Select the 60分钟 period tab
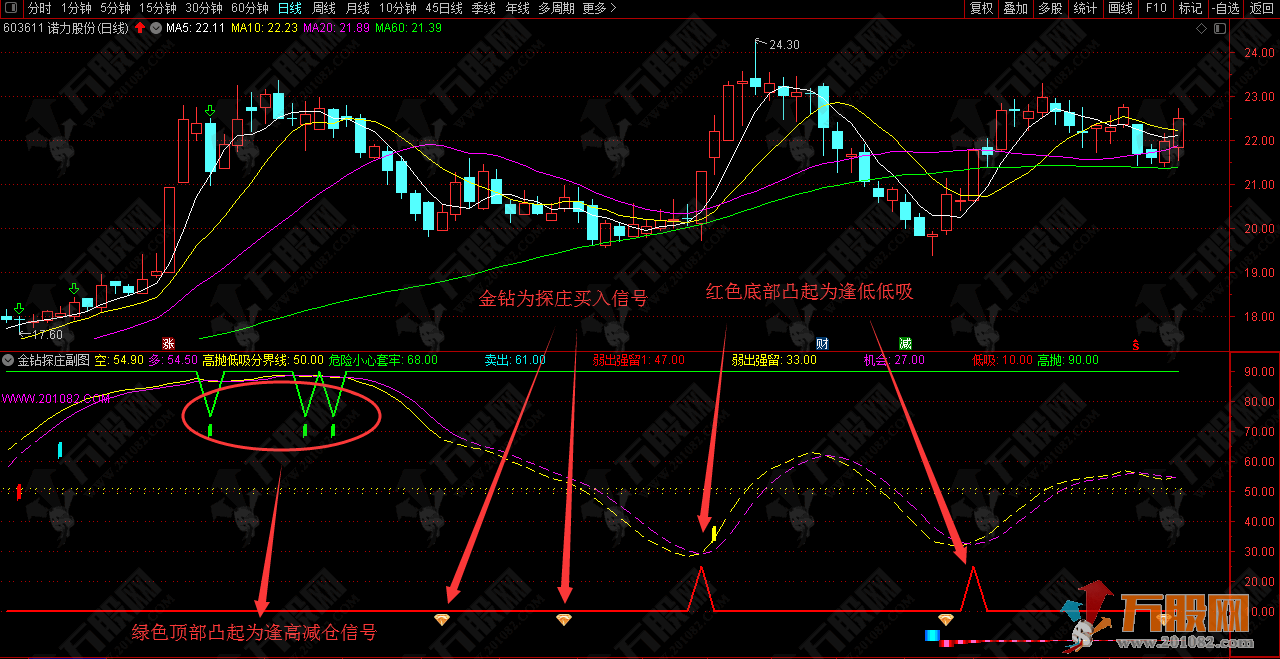Viewport: 1280px width, 659px height. coord(249,8)
